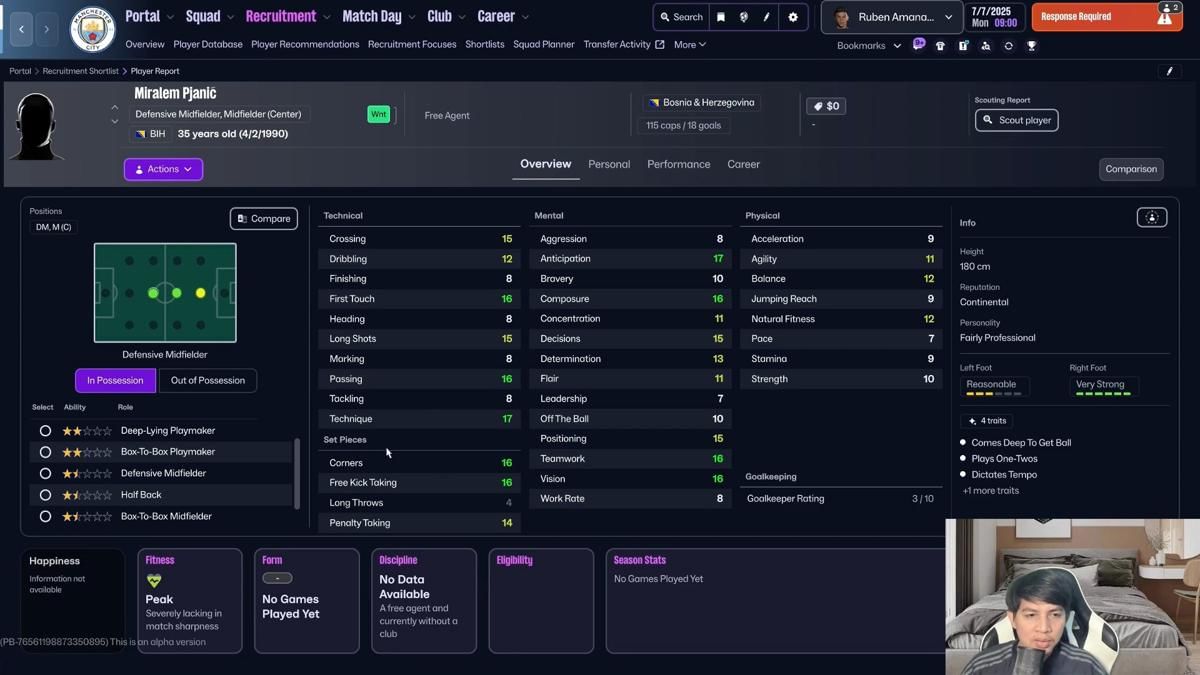This screenshot has height=675, width=1200.
Task: Open the Bookmarks dropdown
Action: pos(866,45)
